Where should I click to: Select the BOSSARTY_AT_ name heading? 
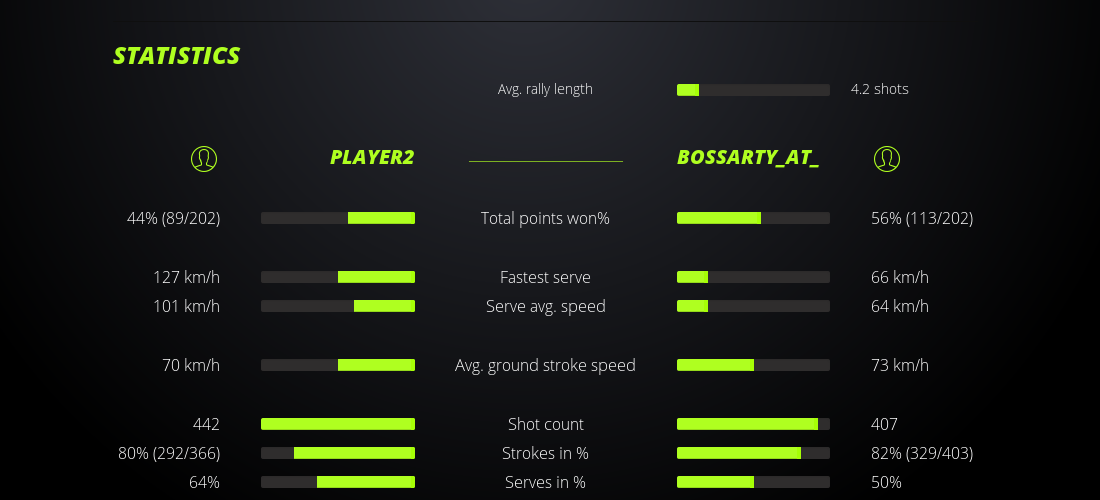coord(748,157)
